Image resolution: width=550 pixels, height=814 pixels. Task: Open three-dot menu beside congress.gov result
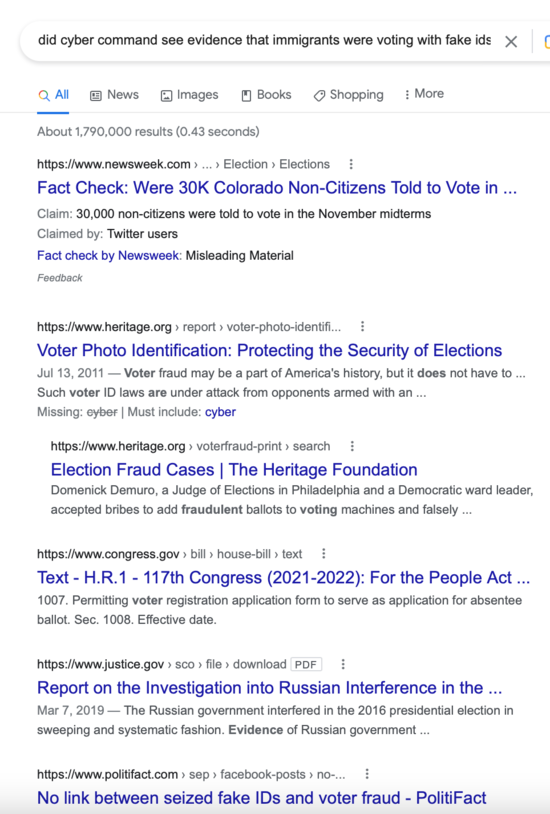[x=324, y=554]
